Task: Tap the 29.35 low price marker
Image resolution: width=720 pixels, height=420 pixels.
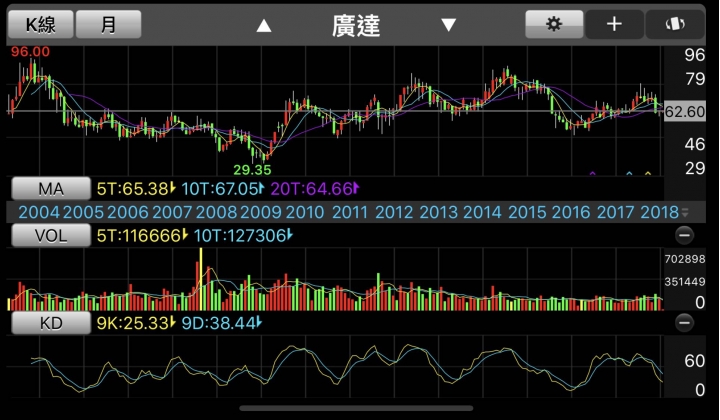Action: click(252, 170)
